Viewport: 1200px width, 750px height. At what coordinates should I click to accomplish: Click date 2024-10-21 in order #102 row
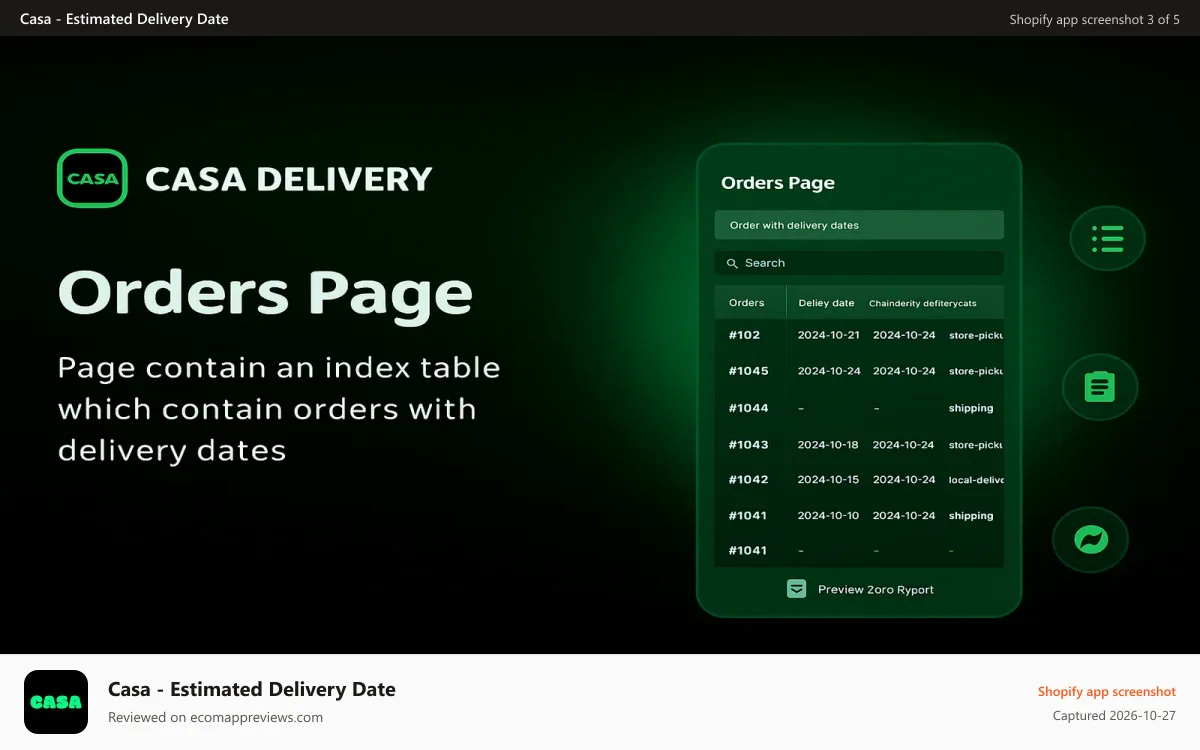coord(828,335)
